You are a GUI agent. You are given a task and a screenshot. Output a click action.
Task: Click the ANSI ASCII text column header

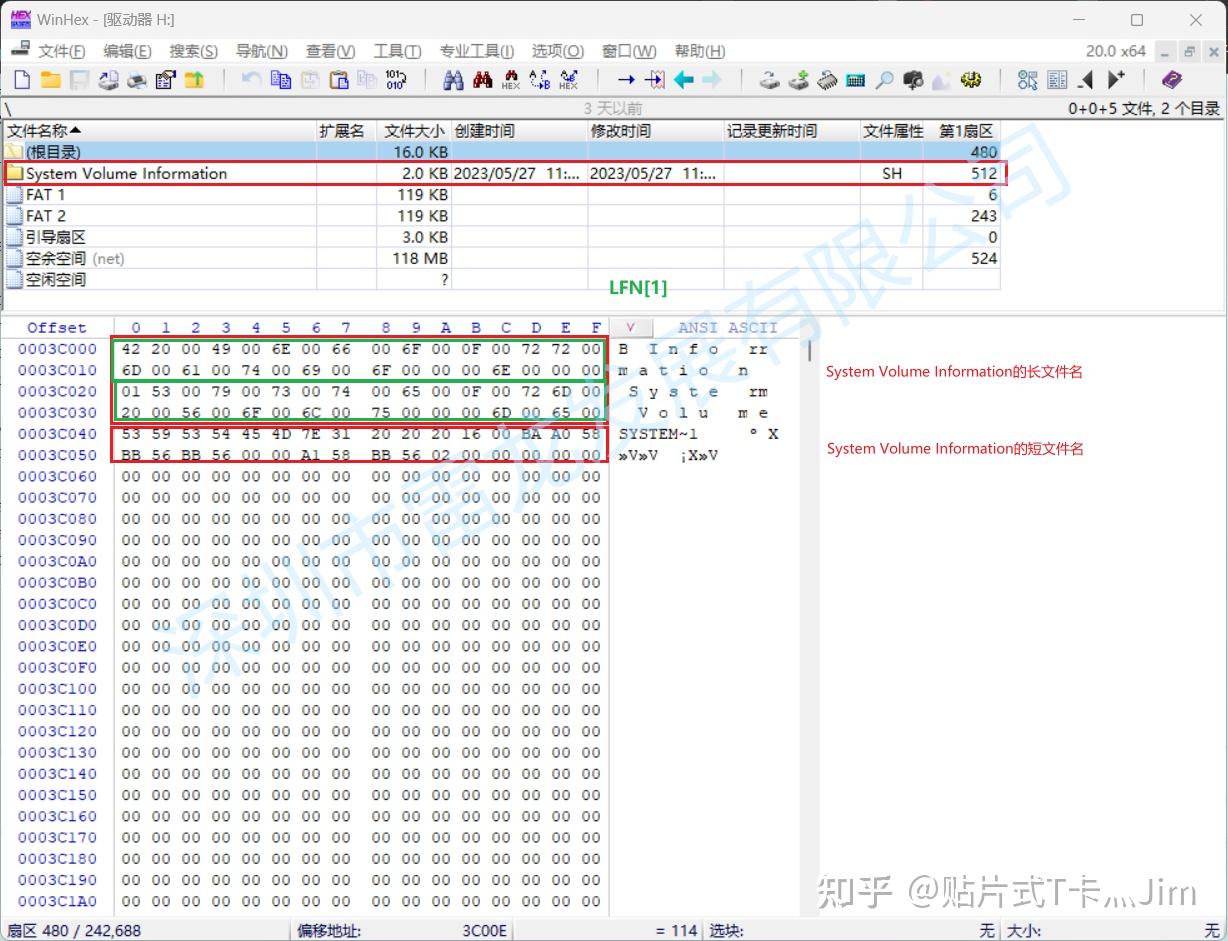728,327
